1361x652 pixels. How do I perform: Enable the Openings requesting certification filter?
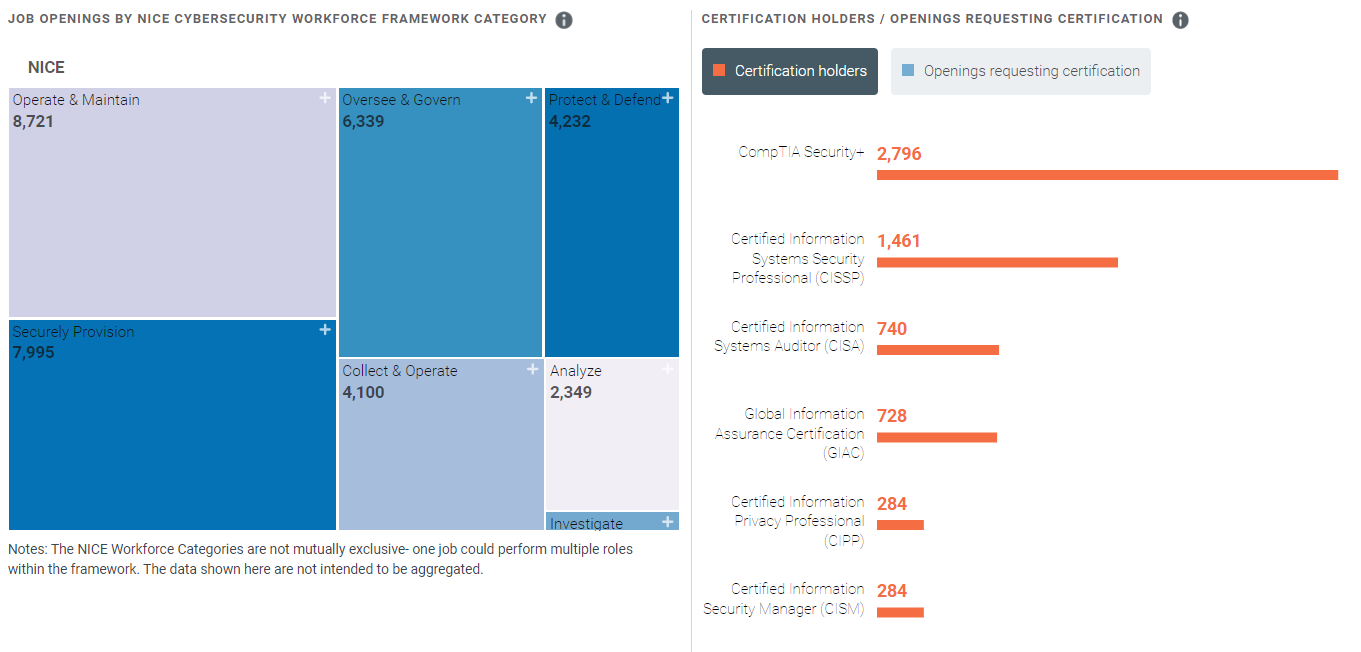click(1020, 71)
